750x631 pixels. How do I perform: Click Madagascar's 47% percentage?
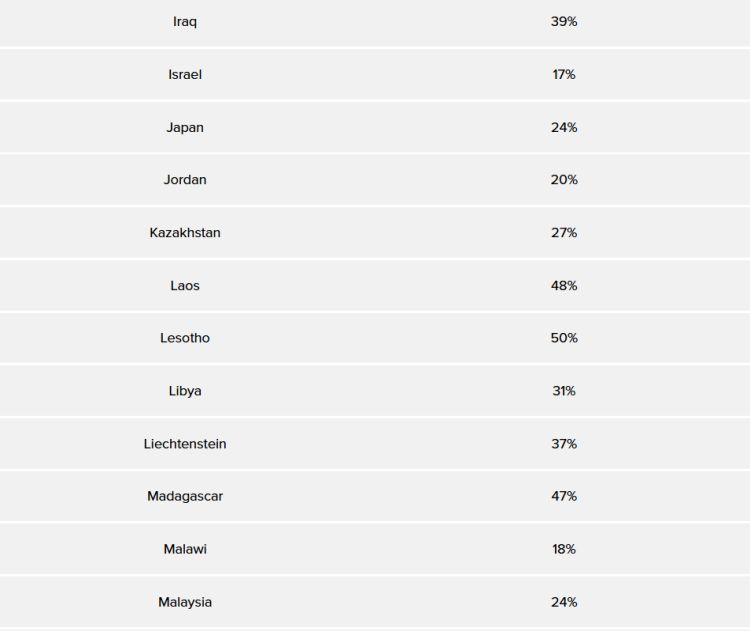point(564,496)
